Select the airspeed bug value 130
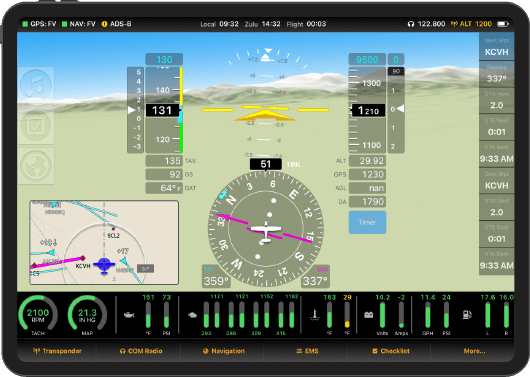Viewport: 530px width, 377px height. 164,60
